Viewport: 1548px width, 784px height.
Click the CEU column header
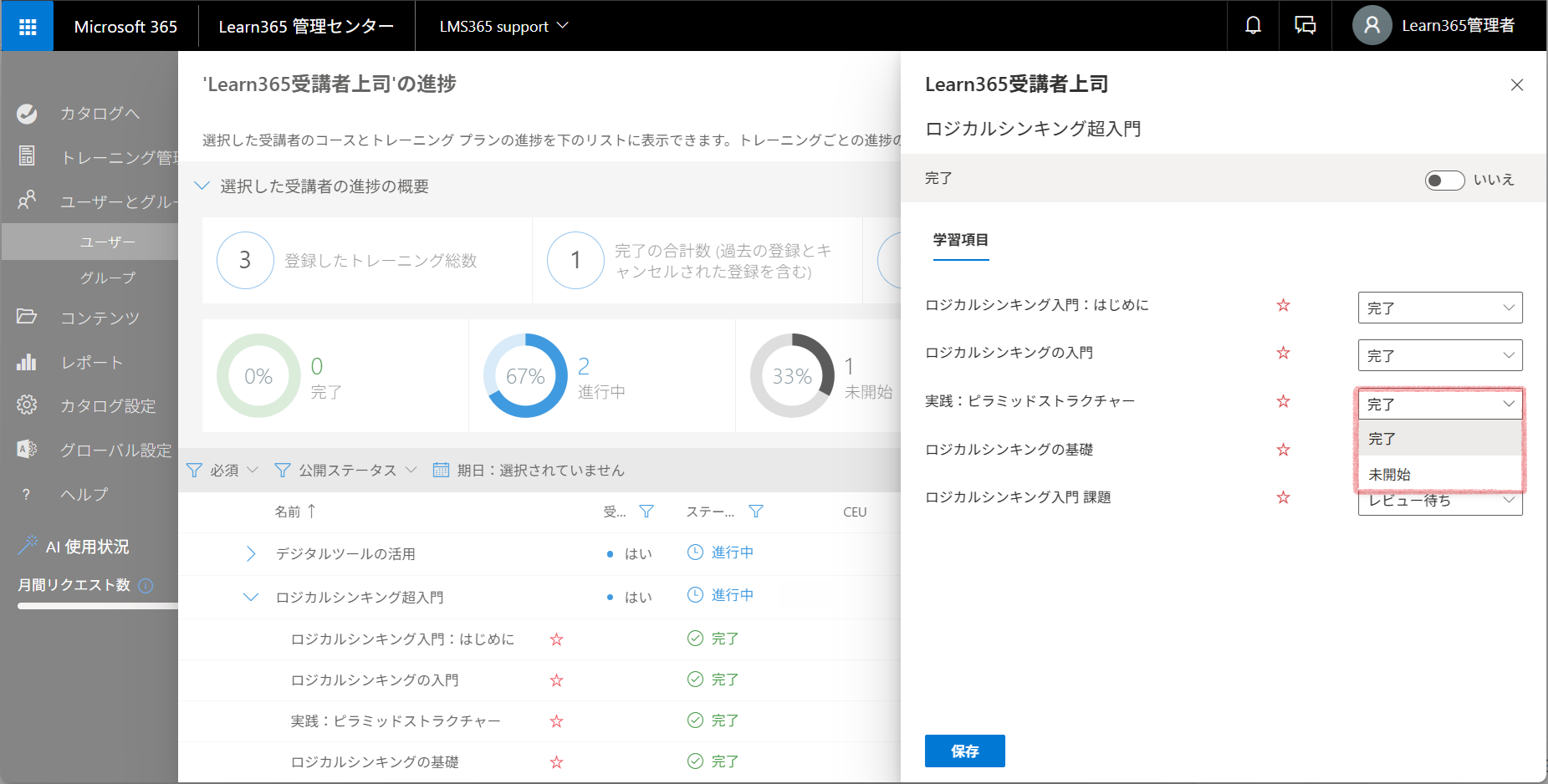pyautogui.click(x=855, y=512)
